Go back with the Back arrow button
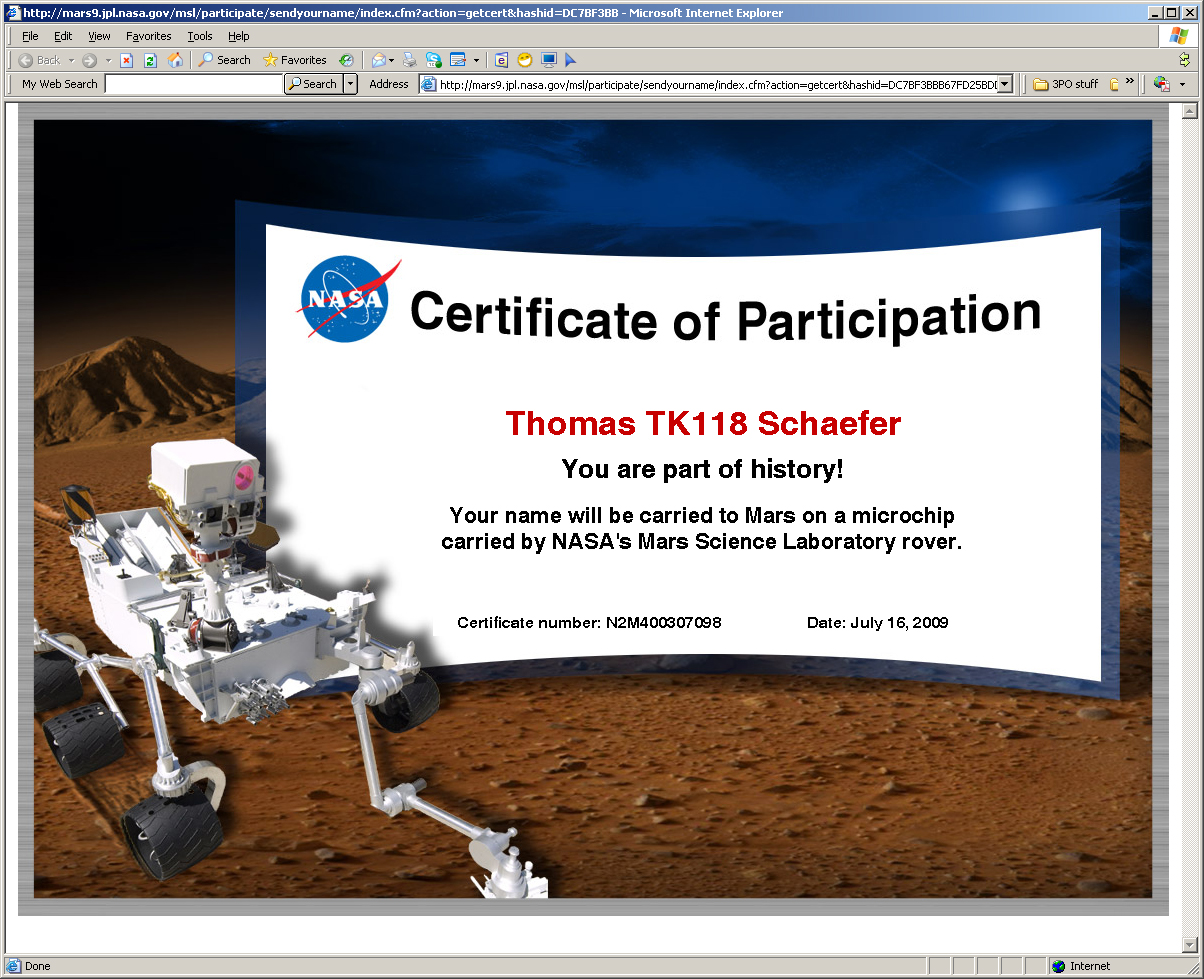1204x979 pixels. (x=40, y=60)
